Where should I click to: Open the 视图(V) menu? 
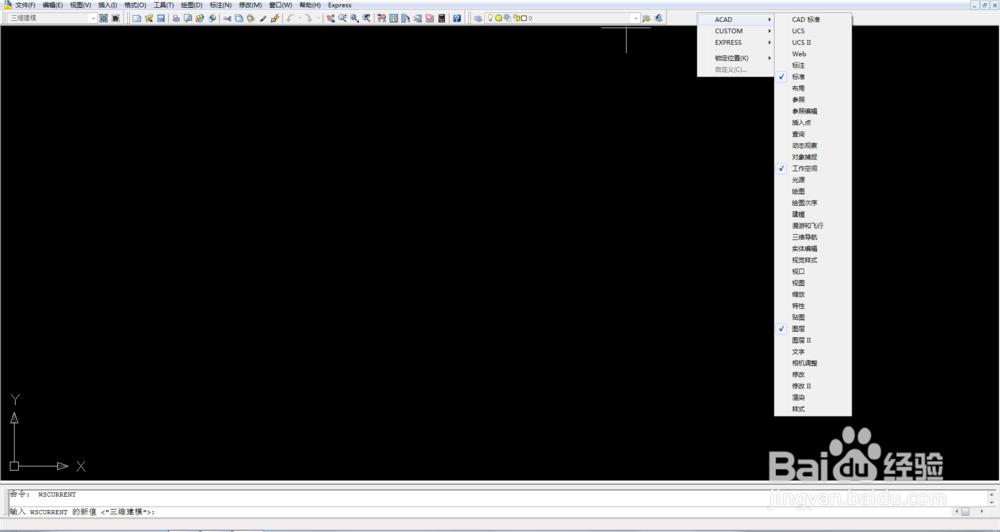point(80,5)
